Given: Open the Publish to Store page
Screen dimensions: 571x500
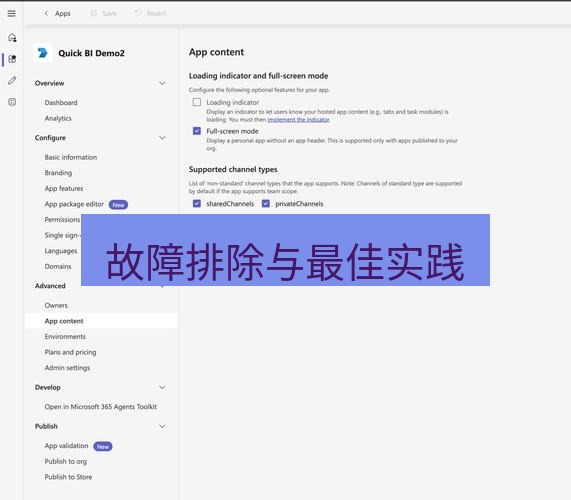Looking at the screenshot, I should coord(68,477).
